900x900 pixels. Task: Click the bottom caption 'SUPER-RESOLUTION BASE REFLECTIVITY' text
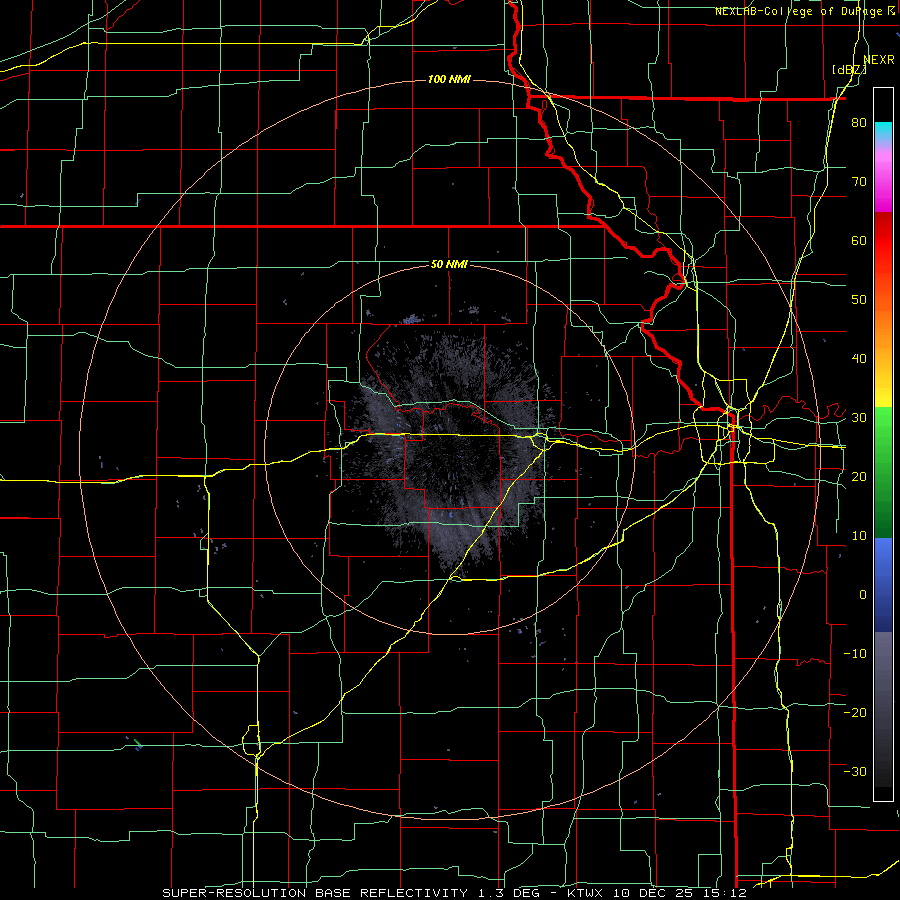click(x=315, y=893)
